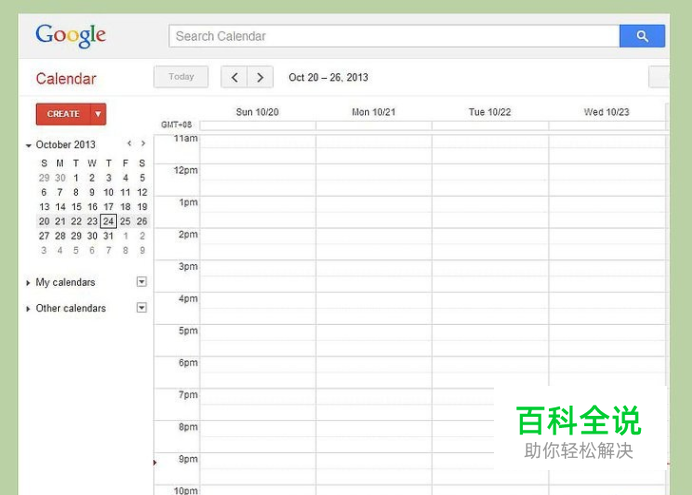Show previous month in mini calendar
The height and width of the screenshot is (495, 692).
point(129,143)
